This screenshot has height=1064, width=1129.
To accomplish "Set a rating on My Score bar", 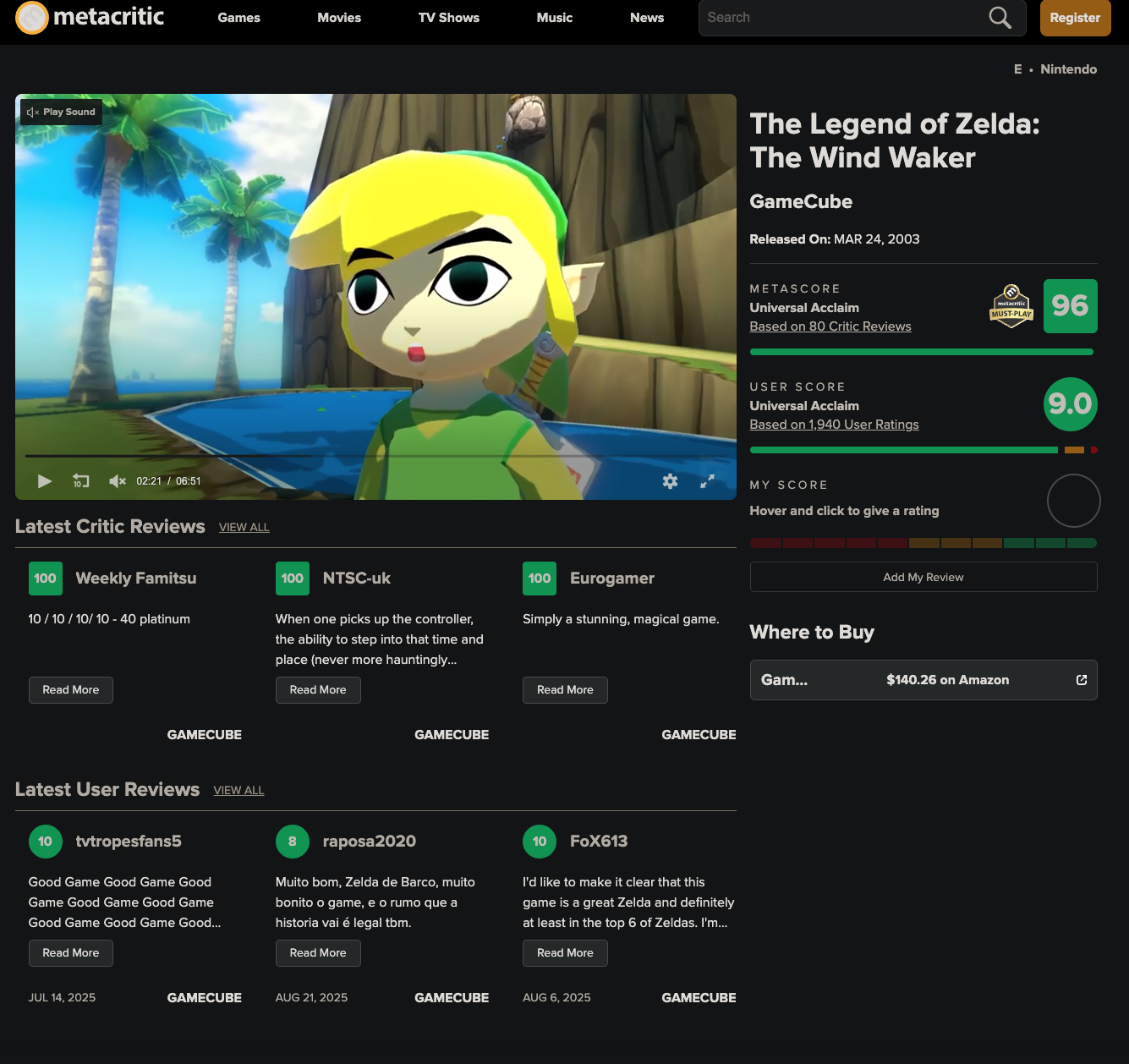I will [x=923, y=543].
